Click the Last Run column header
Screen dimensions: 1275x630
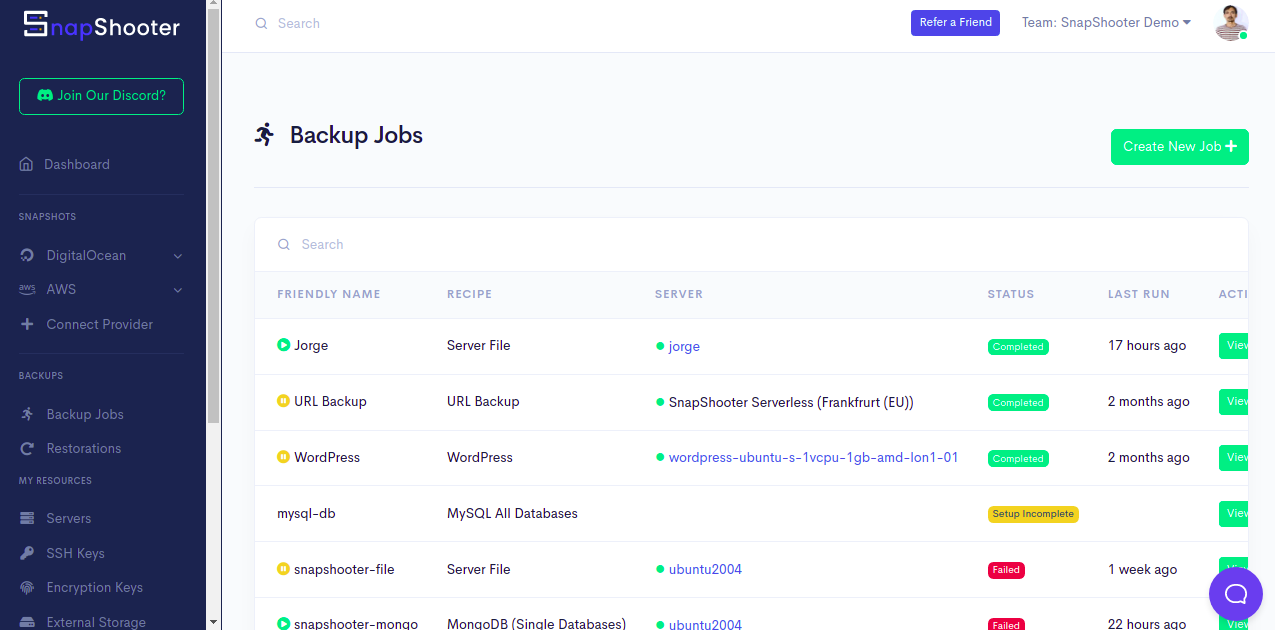[1139, 294]
